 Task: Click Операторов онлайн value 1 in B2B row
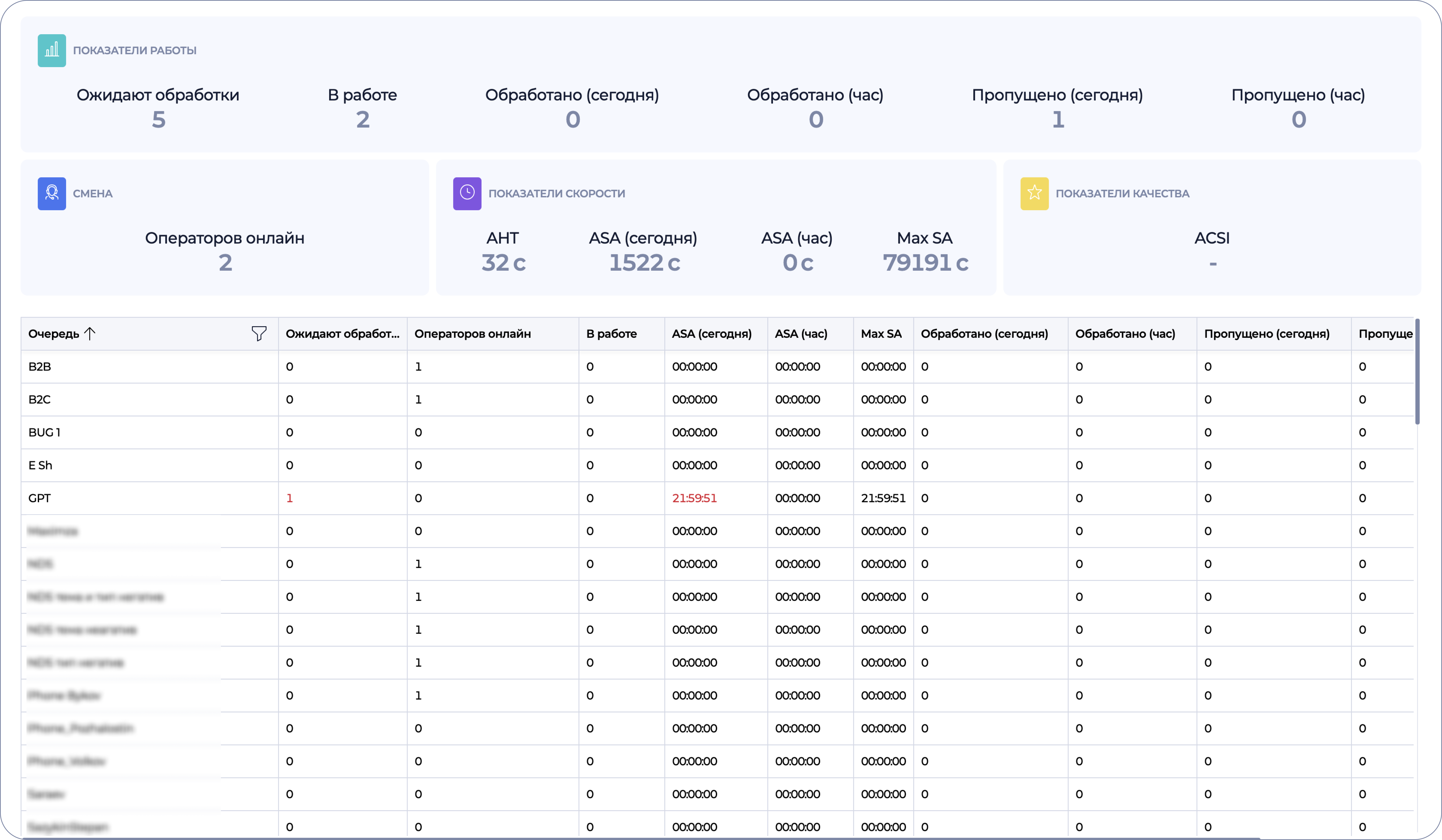click(x=418, y=367)
